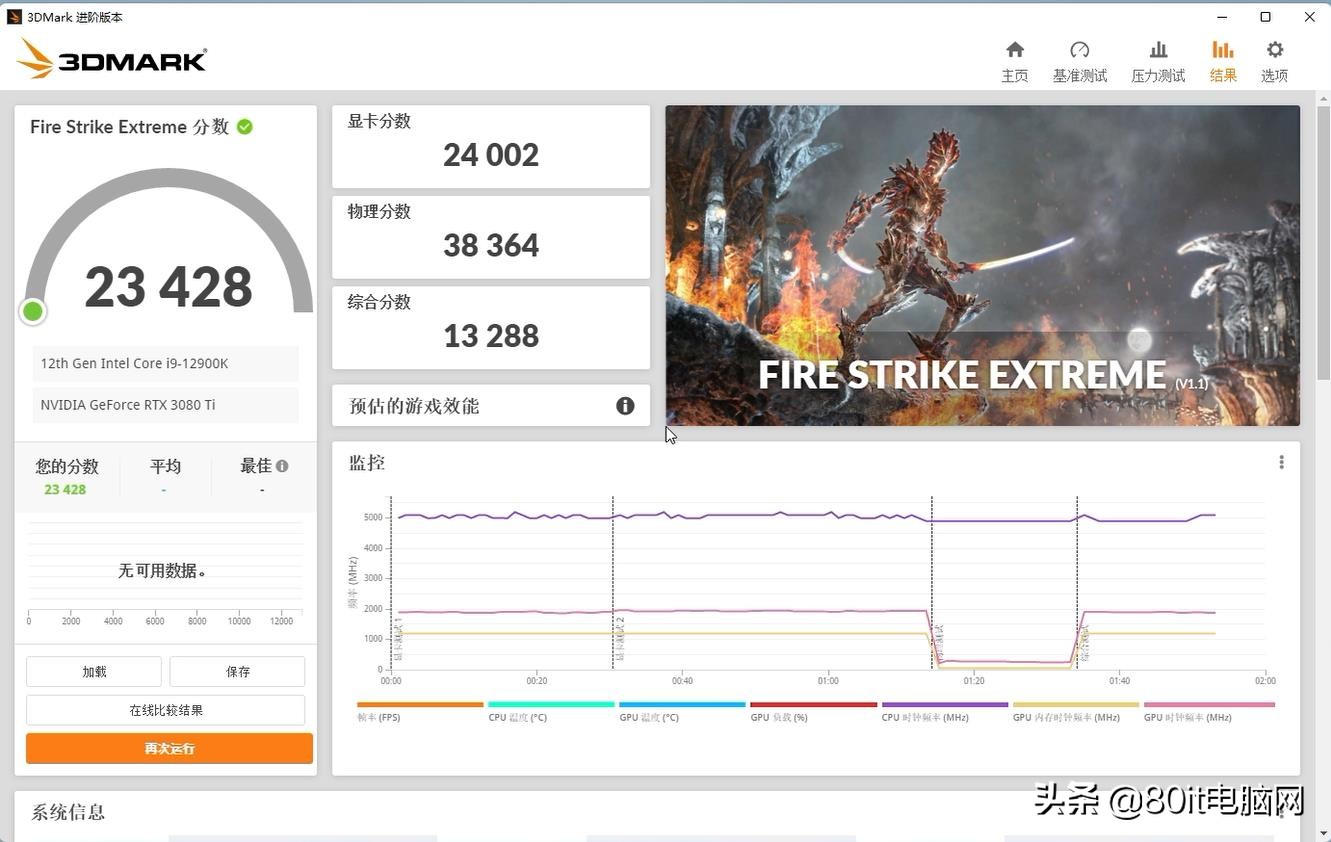Open the 压力测试 stress test icon
1331x842 pixels.
coord(1157,58)
